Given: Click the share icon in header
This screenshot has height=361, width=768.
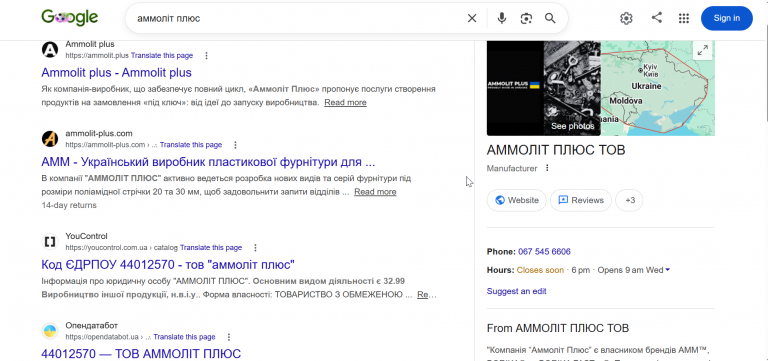Looking at the screenshot, I should coord(656,18).
